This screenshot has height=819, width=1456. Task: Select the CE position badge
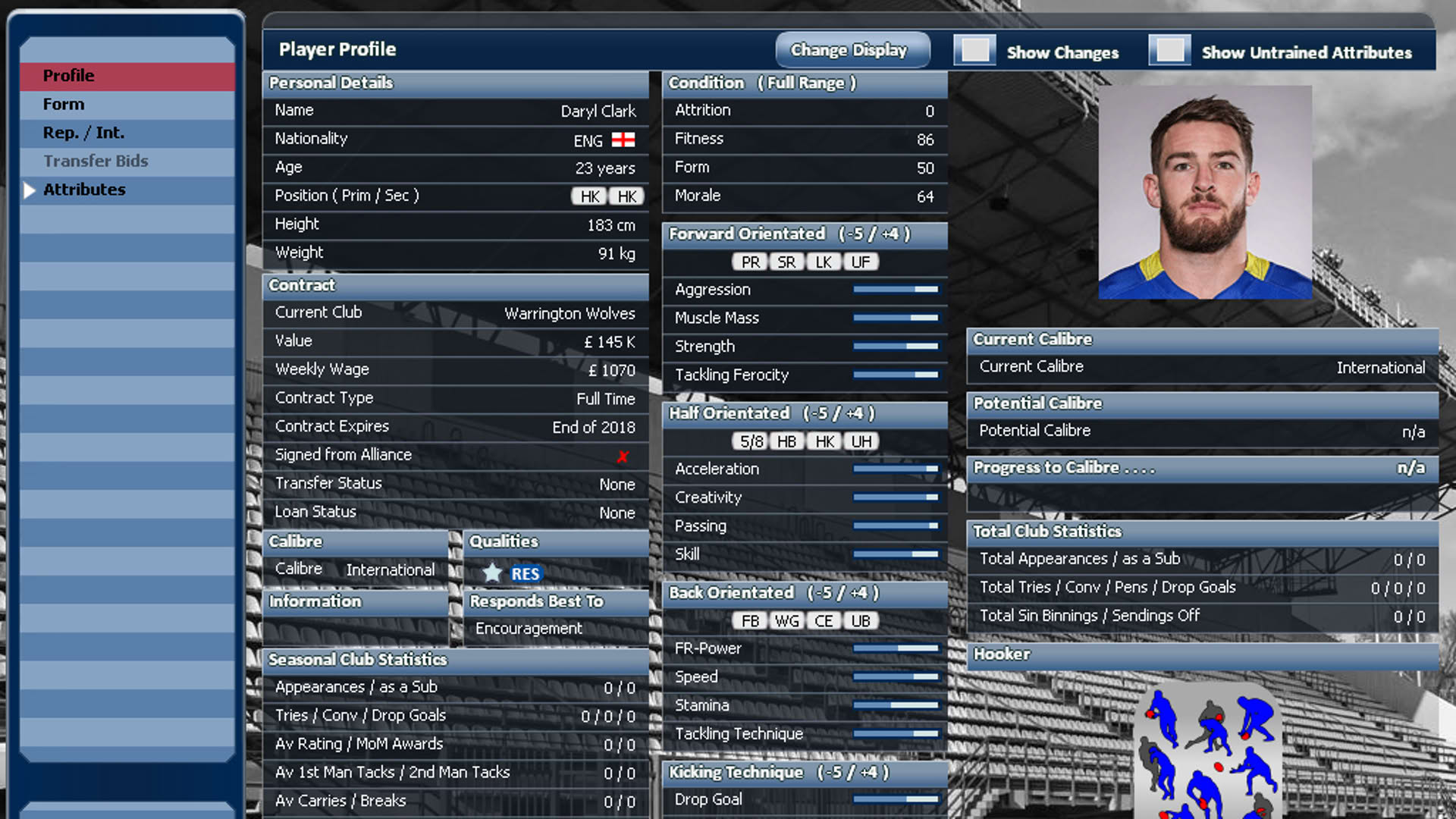tap(824, 620)
